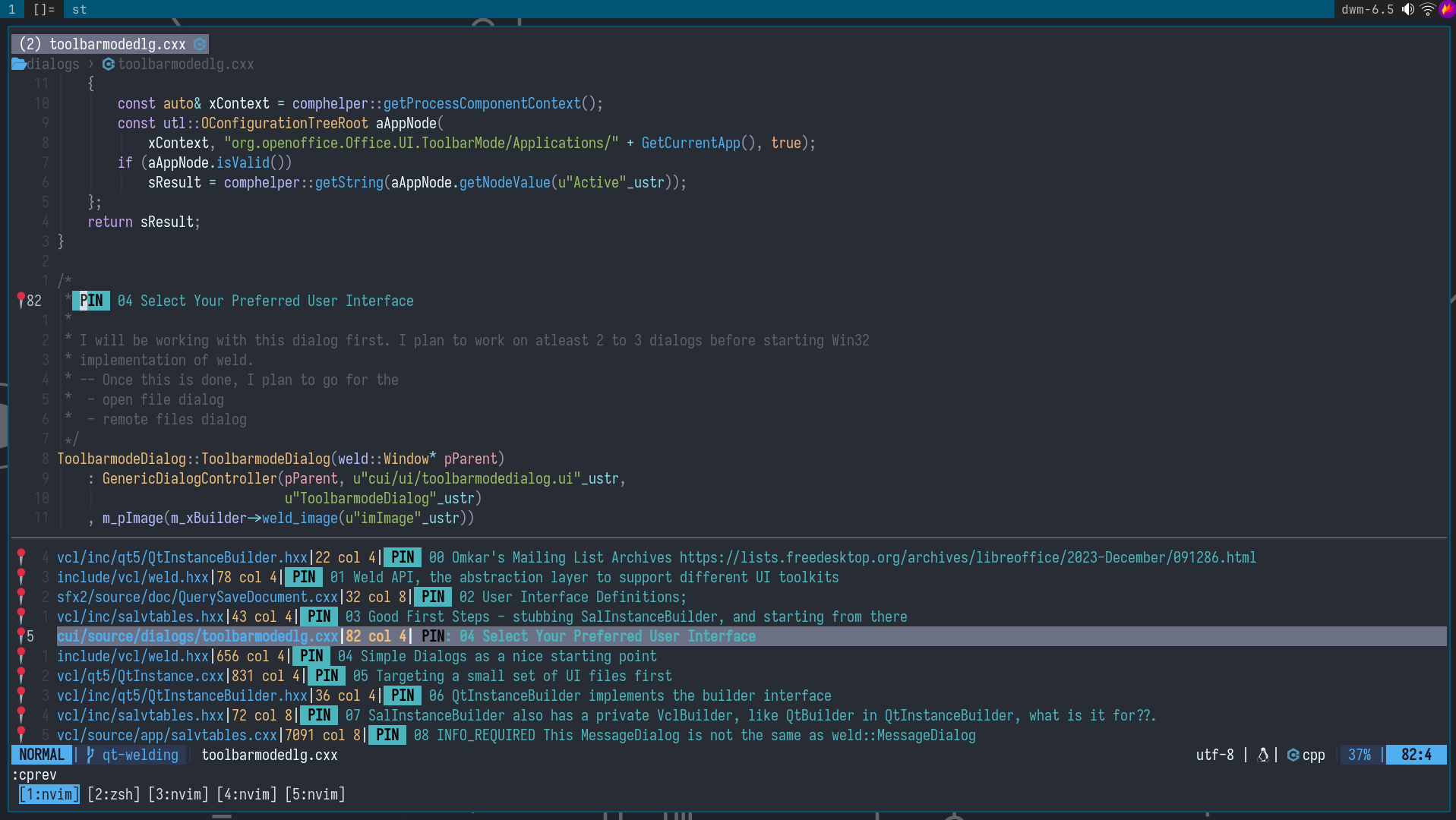Click PIN badge of '01 Weld API' entry
Screen dimensions: 1456x820
point(304,577)
